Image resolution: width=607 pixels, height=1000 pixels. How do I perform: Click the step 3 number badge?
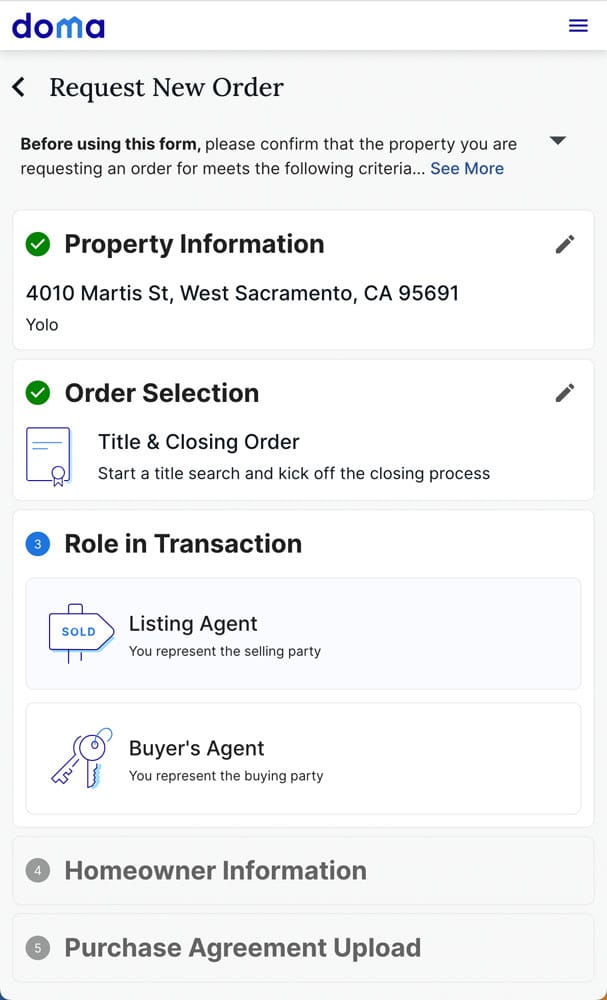38,544
